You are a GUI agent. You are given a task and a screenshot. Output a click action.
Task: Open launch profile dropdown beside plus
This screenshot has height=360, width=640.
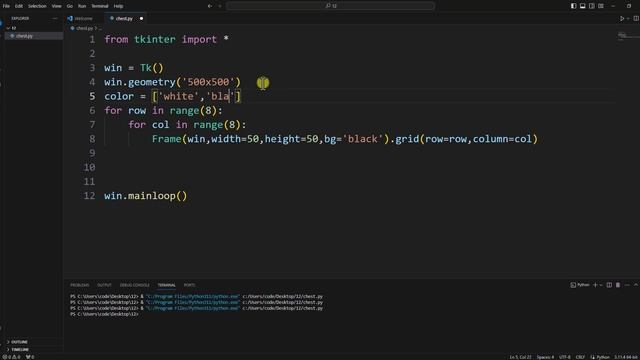pyautogui.click(x=601, y=285)
